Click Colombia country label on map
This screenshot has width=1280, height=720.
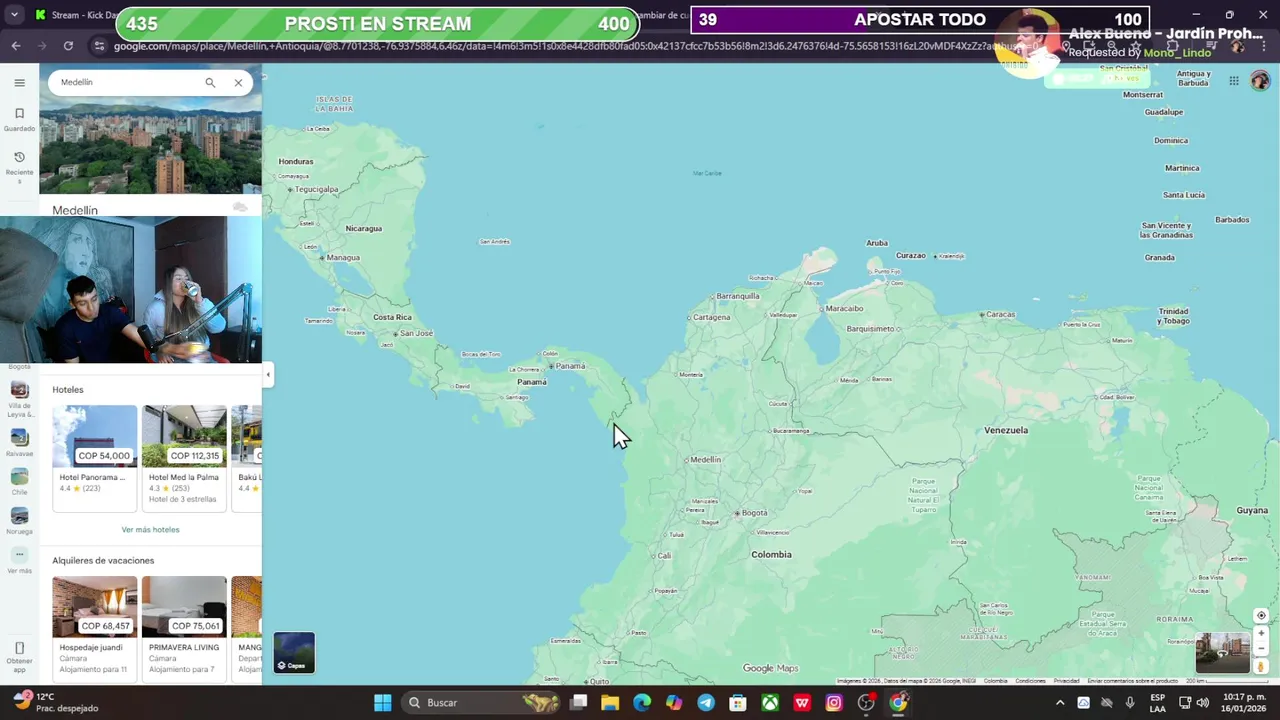tap(771, 554)
